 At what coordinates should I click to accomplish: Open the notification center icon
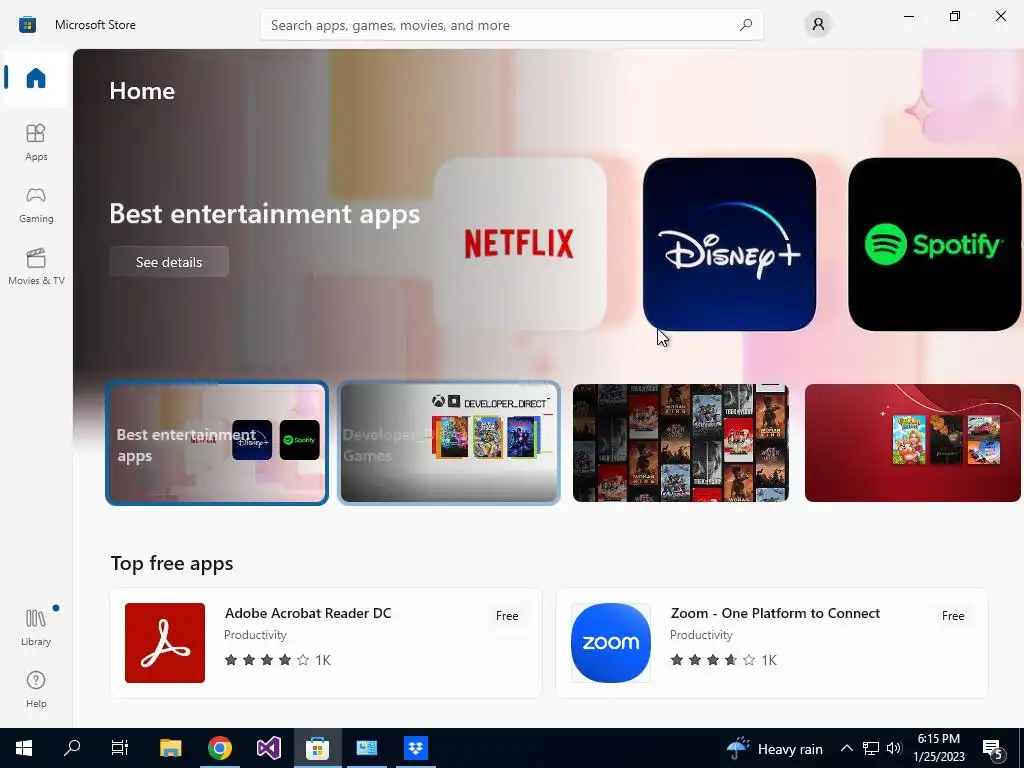993,749
